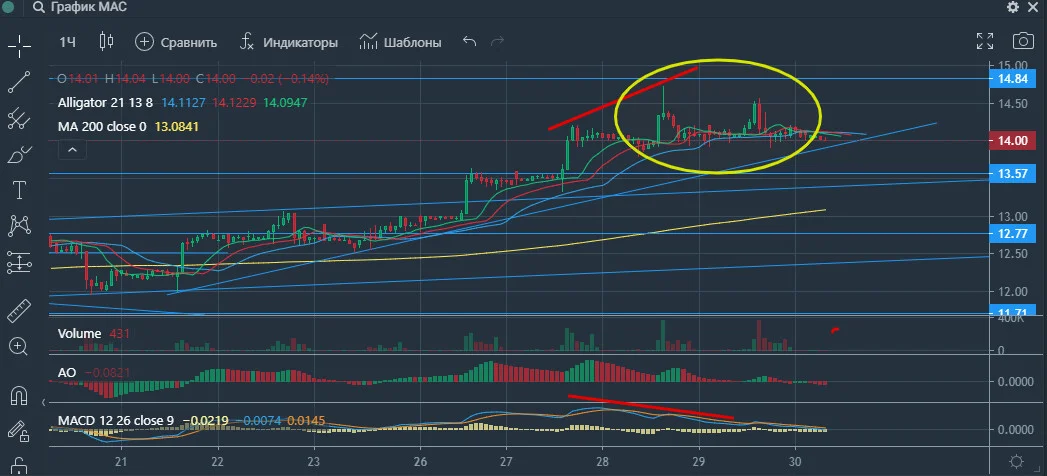Click the 14.50 tick on price scale
Viewport: 1047px width, 476px height.
point(1013,103)
